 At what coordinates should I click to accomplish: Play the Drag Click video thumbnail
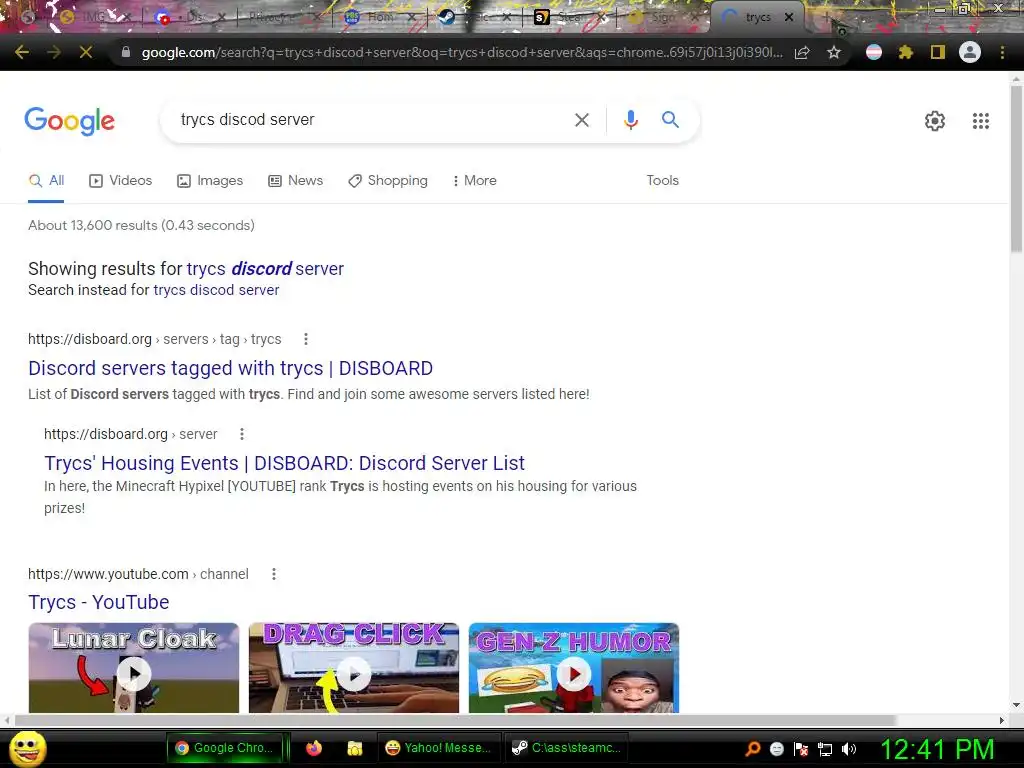(x=353, y=668)
